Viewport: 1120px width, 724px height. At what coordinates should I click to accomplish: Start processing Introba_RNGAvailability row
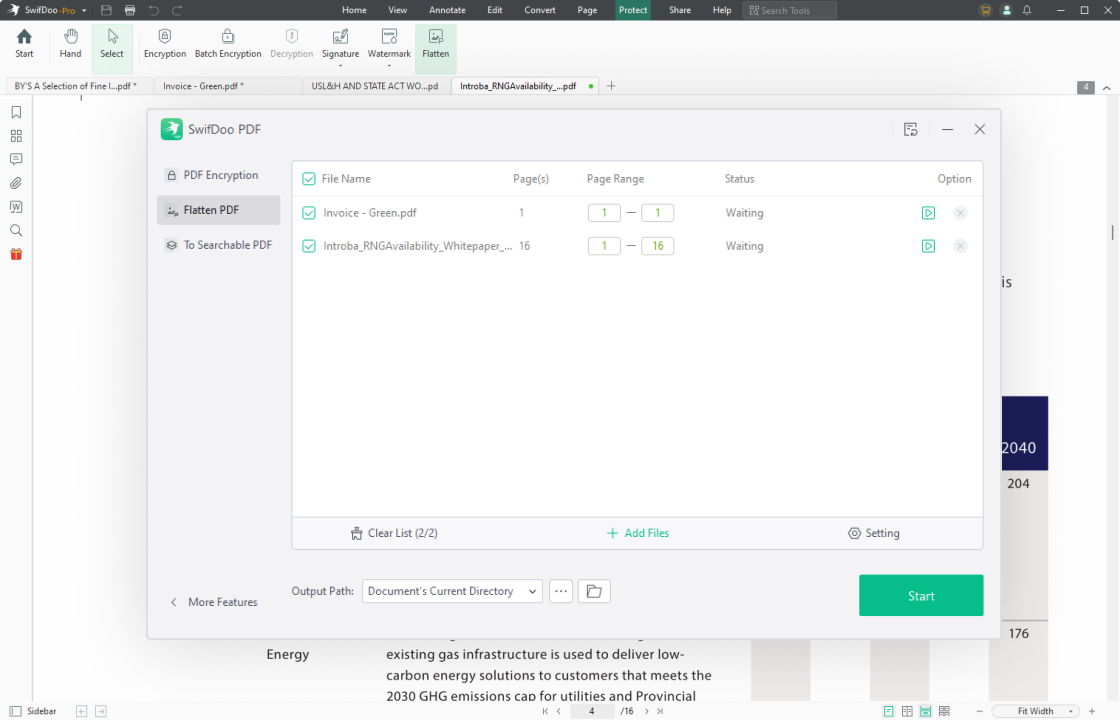click(928, 246)
